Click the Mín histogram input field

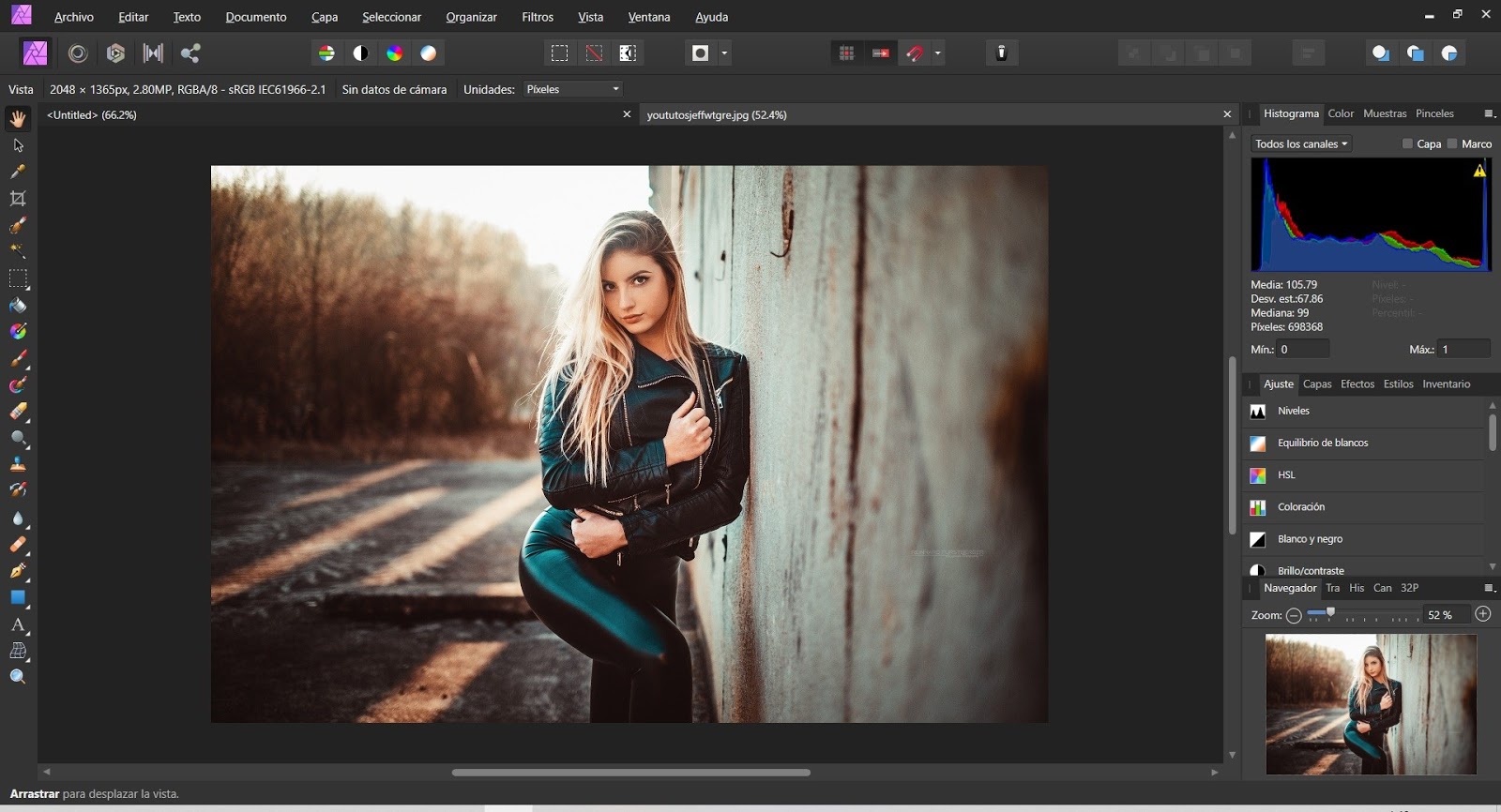(1304, 349)
